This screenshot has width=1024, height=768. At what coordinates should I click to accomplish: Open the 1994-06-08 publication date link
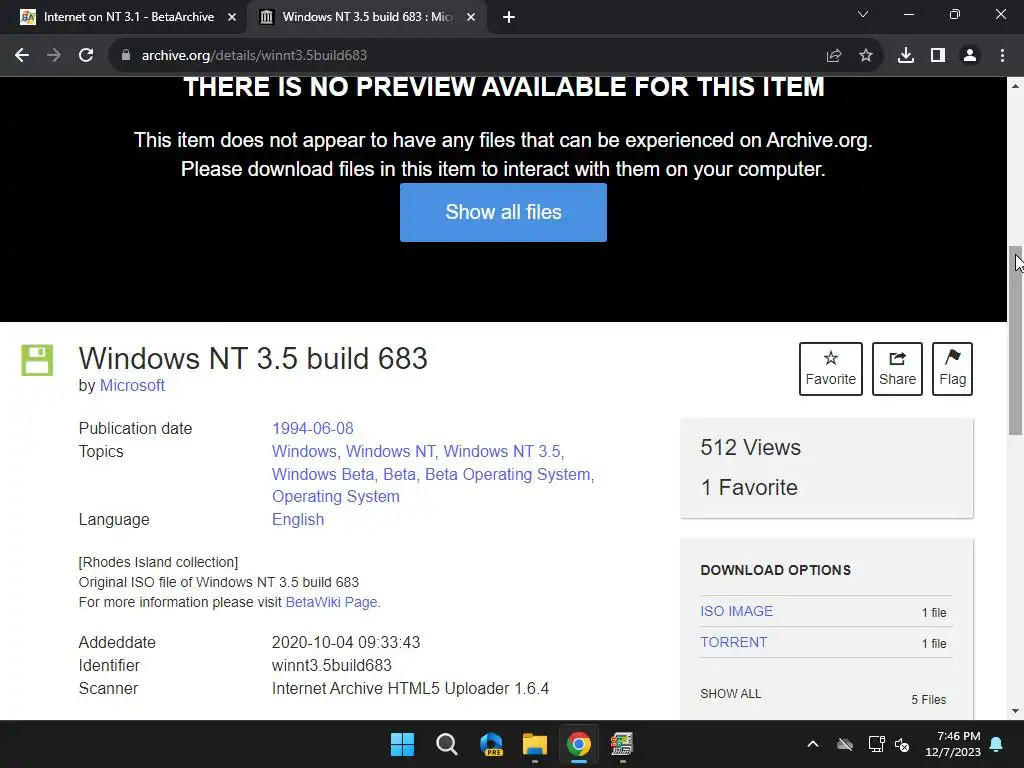(312, 428)
